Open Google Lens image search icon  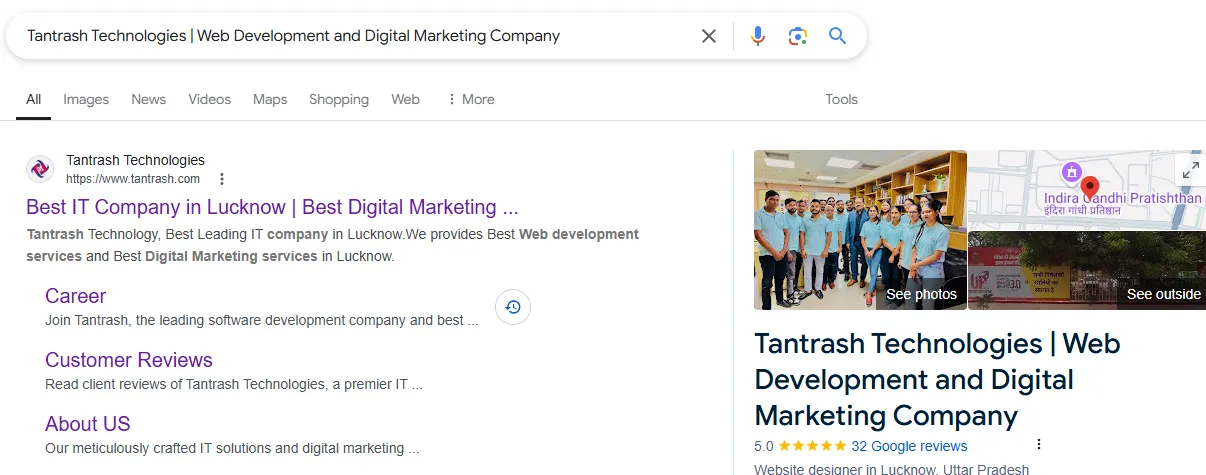pyautogui.click(x=797, y=36)
